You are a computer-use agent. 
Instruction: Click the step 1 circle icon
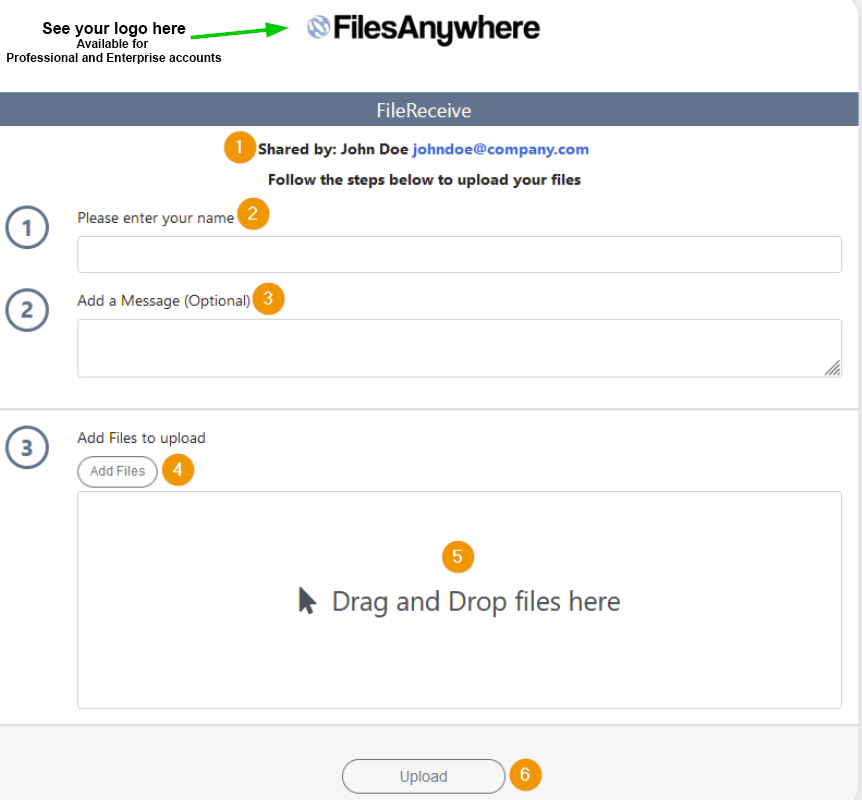27,227
